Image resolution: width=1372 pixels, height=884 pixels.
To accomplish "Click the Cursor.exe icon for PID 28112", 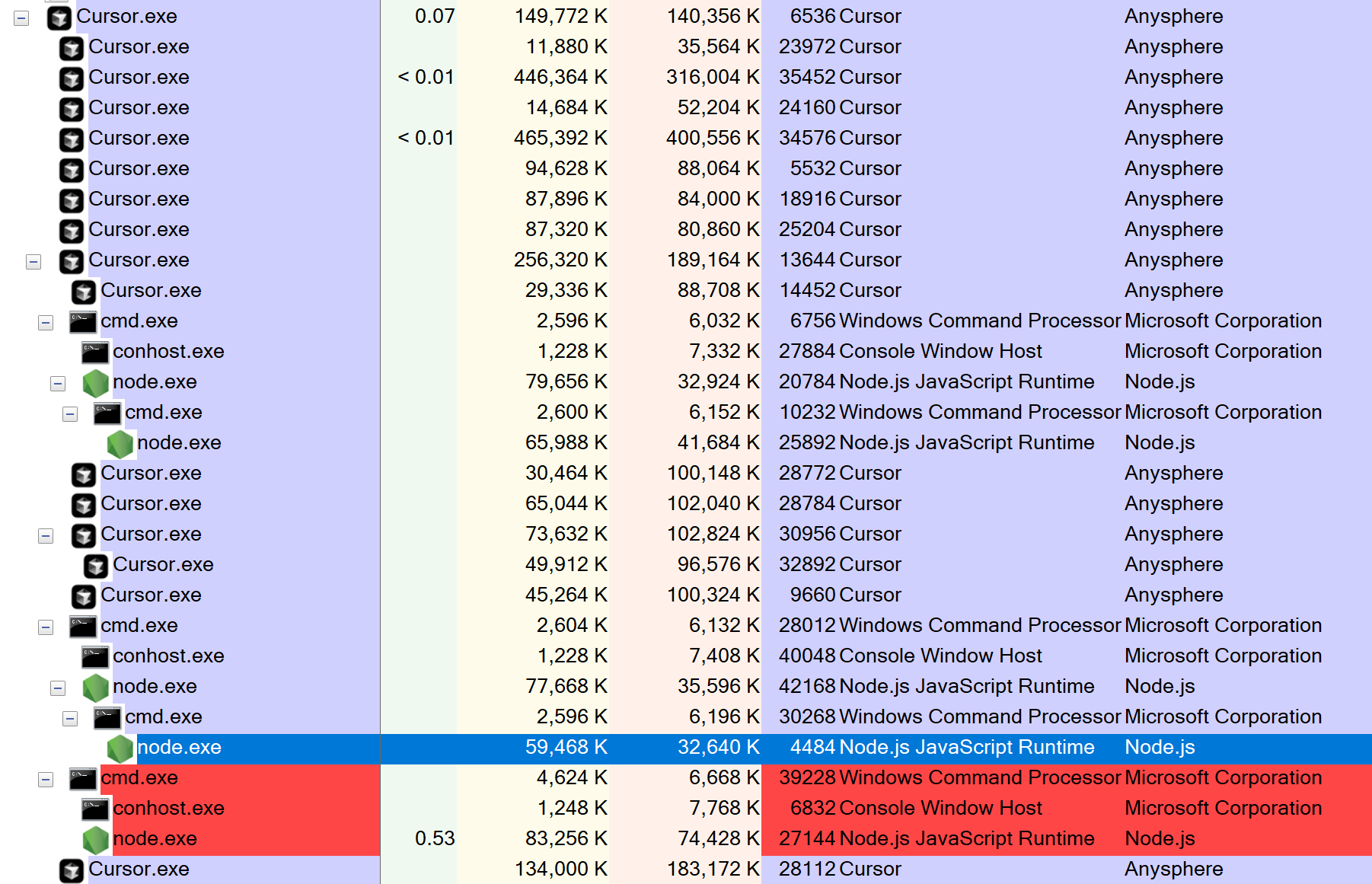I will [72, 869].
